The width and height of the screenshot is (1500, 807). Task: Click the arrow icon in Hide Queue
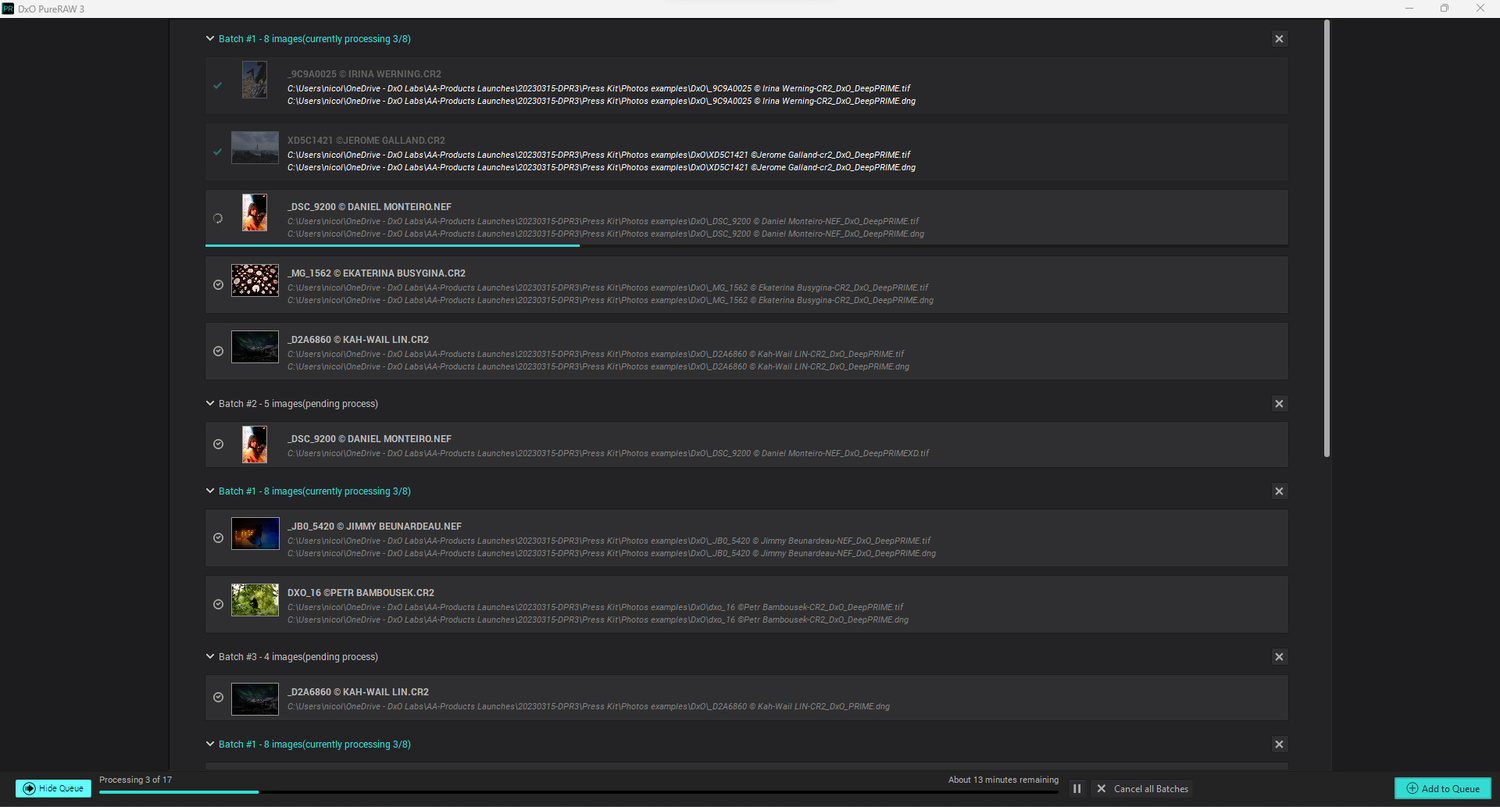pos(28,788)
